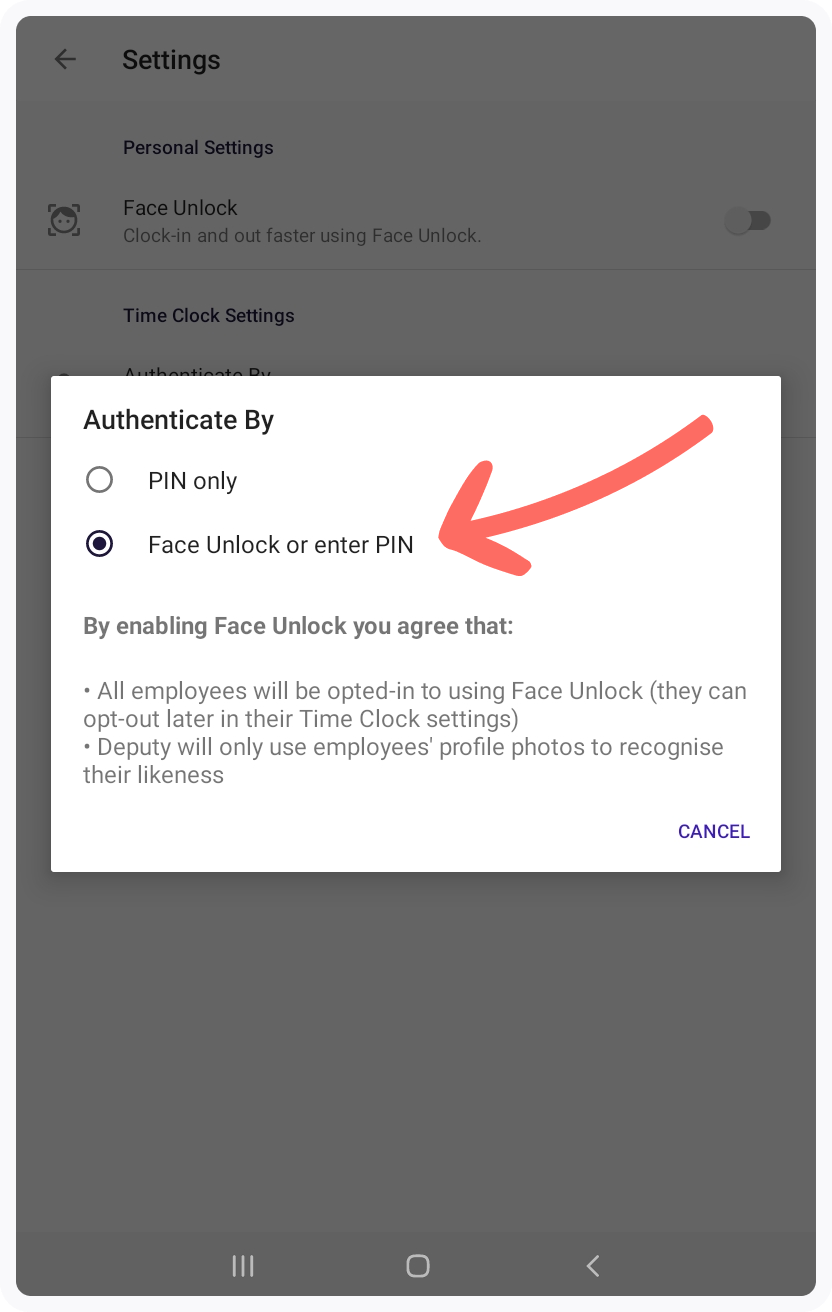Tap the Android navigation back chevron

tap(593, 1266)
